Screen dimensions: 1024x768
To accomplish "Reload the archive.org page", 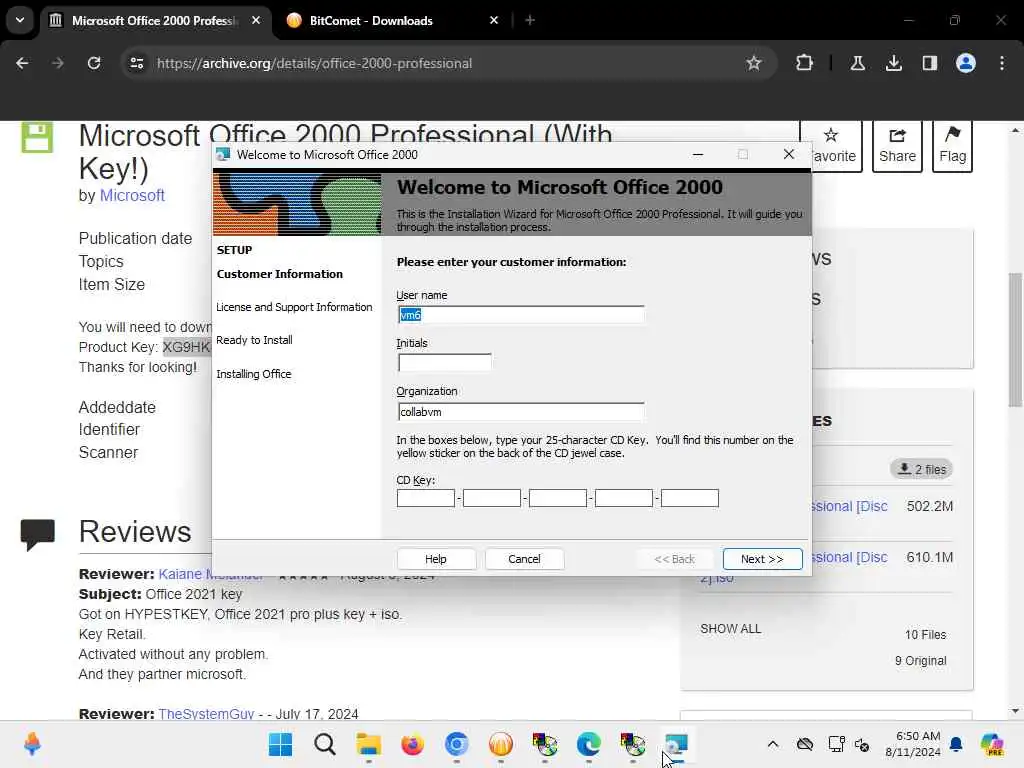I will click(x=94, y=63).
